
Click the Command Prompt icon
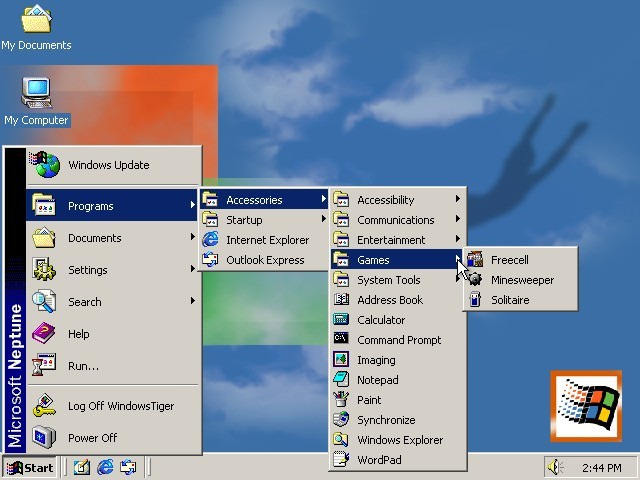click(341, 338)
